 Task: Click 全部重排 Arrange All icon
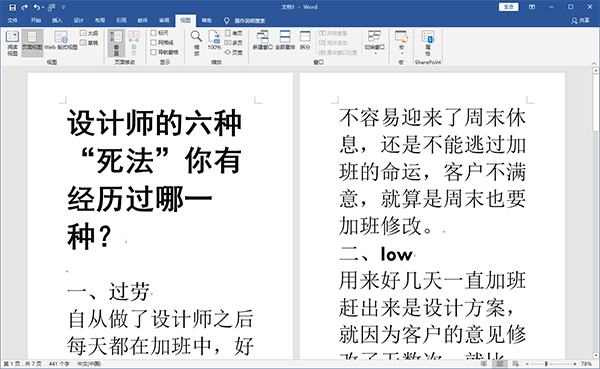[285, 40]
